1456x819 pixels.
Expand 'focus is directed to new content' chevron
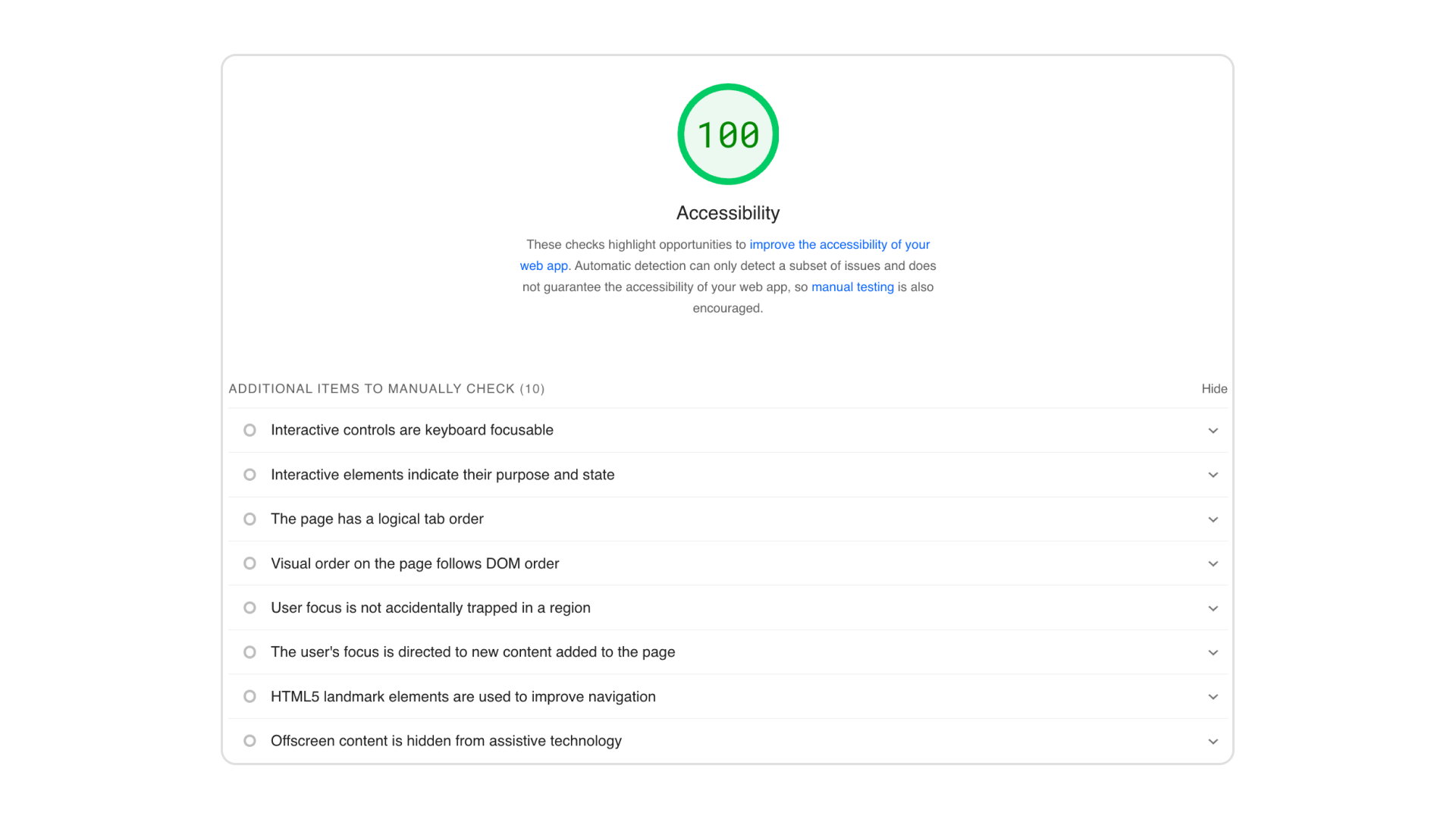[1213, 652]
